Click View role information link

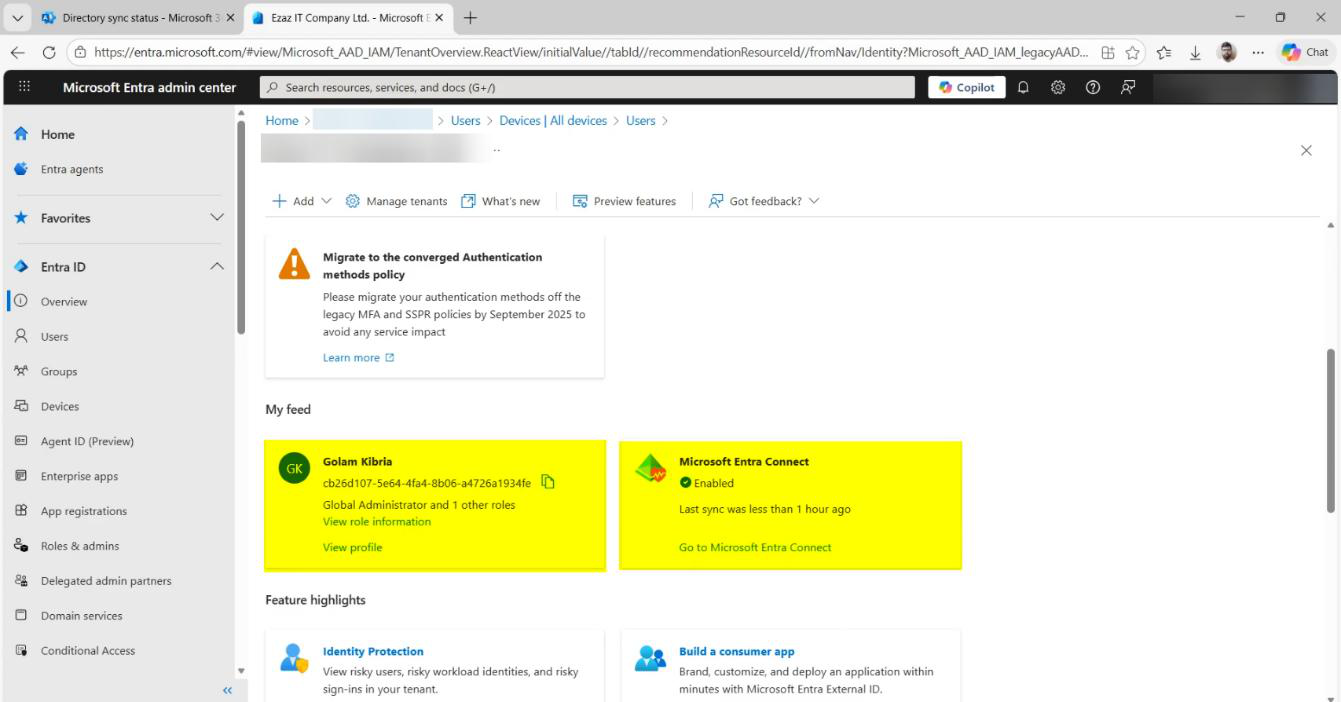377,522
